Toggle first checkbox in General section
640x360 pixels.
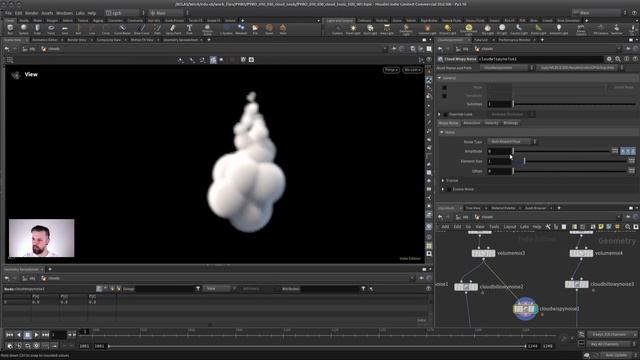click(x=444, y=87)
